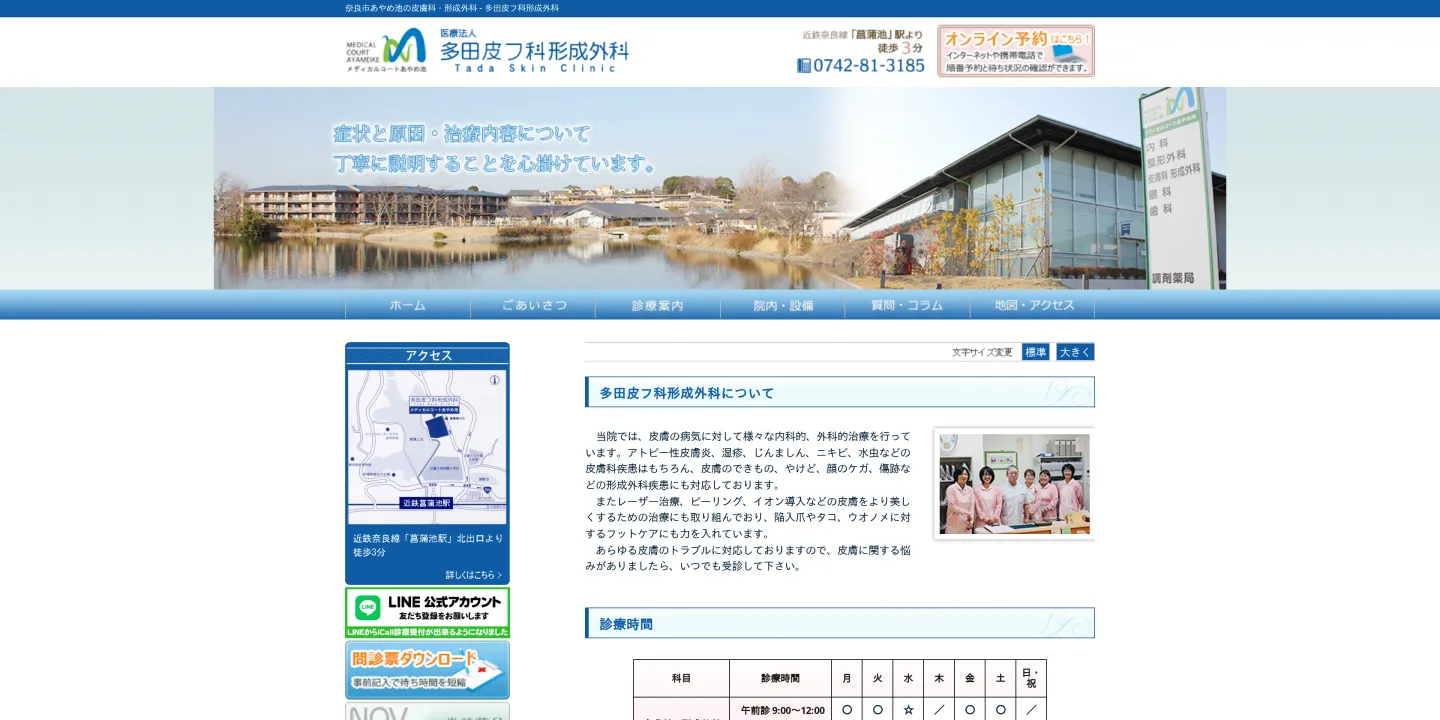Click the 火 column header
Viewport: 1440px width, 720px height.
[x=878, y=678]
